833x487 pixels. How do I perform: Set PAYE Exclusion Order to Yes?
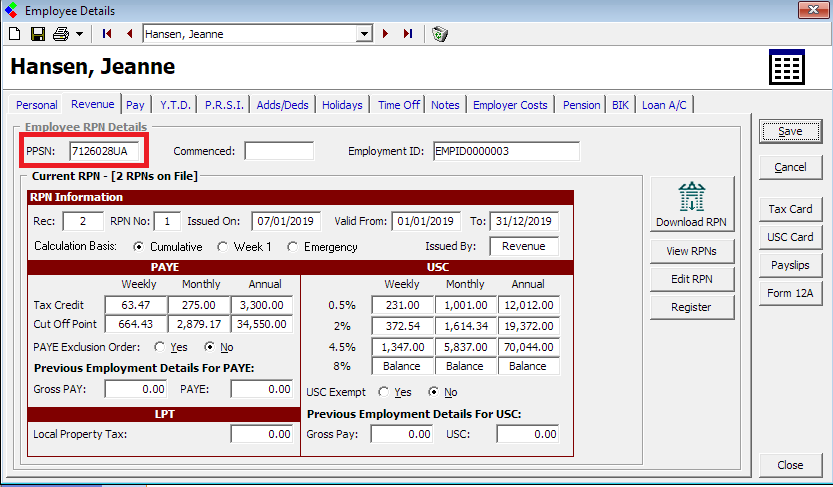(x=159, y=347)
